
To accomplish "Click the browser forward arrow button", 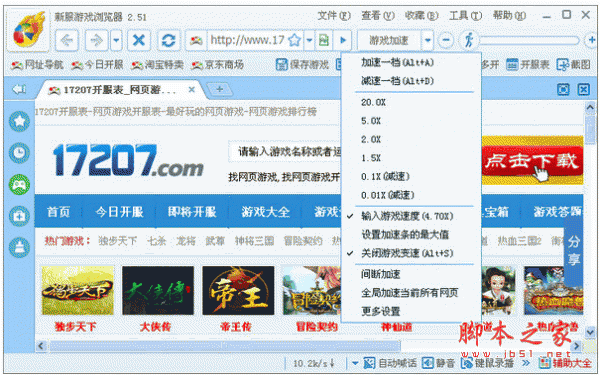I will pyautogui.click(x=96, y=40).
